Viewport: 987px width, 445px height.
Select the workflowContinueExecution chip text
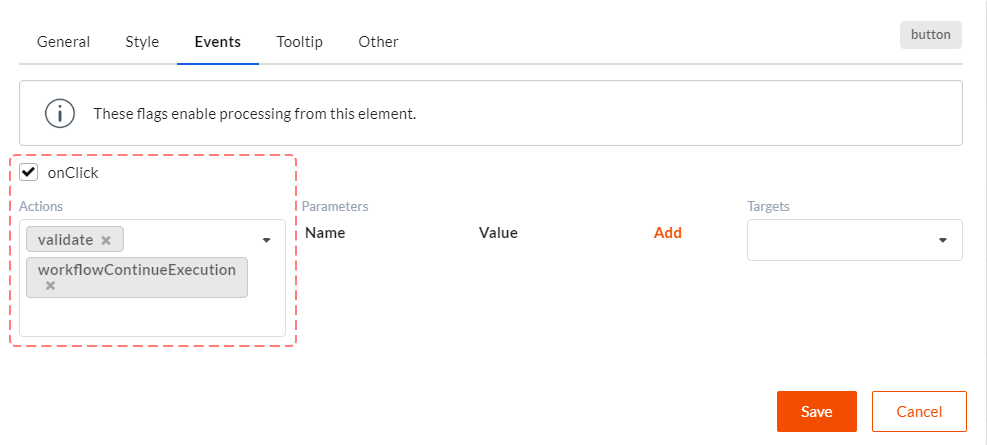click(137, 270)
